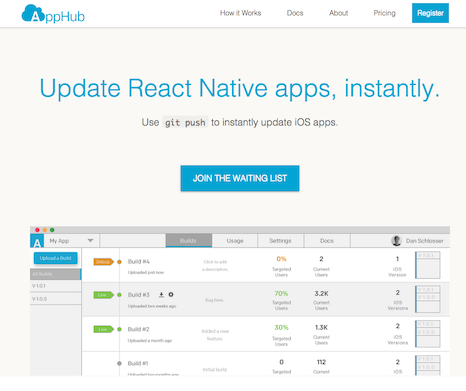Click the blue A app icon
466x391 pixels.
(x=37, y=241)
